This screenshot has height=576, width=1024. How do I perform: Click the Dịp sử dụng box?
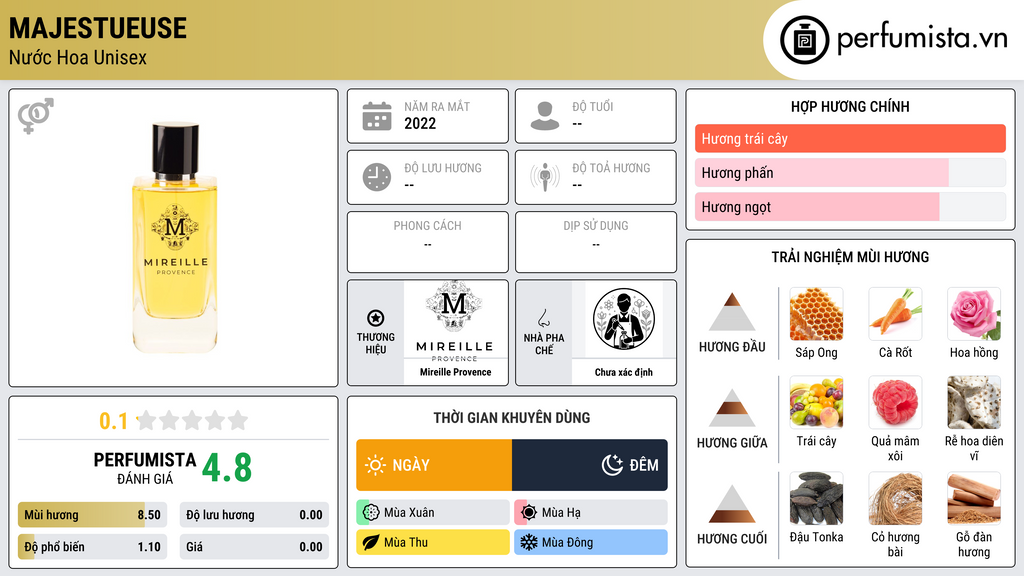(596, 242)
